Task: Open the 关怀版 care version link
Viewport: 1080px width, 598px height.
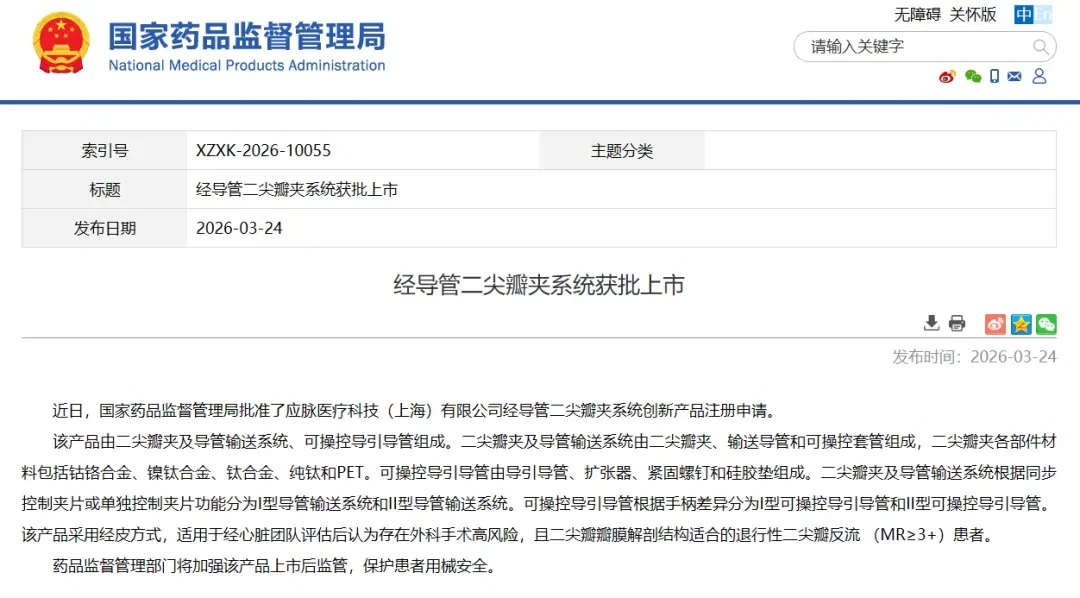Action: point(973,14)
